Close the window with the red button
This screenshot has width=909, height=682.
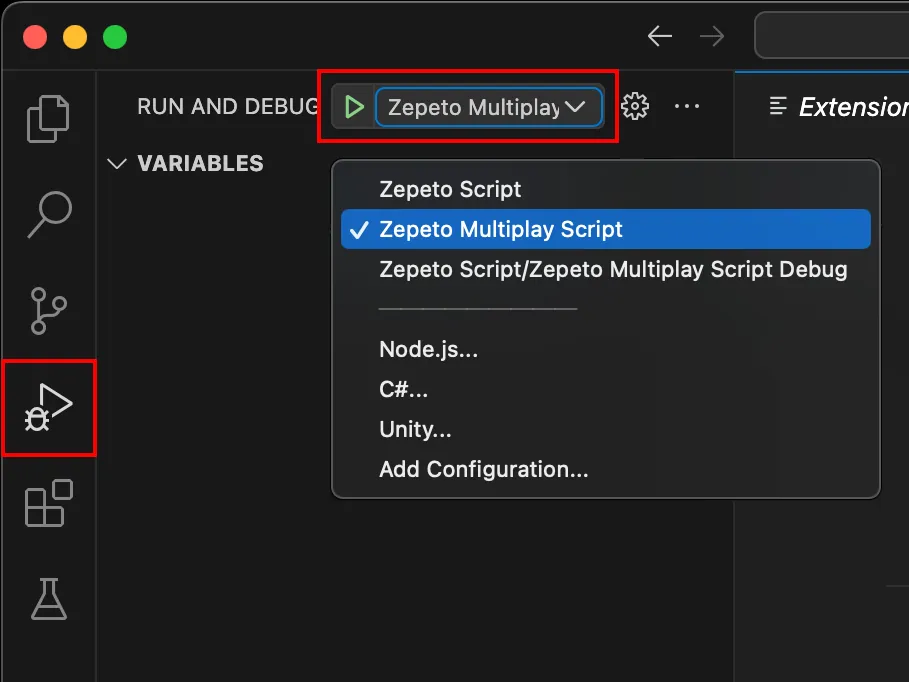pos(35,37)
